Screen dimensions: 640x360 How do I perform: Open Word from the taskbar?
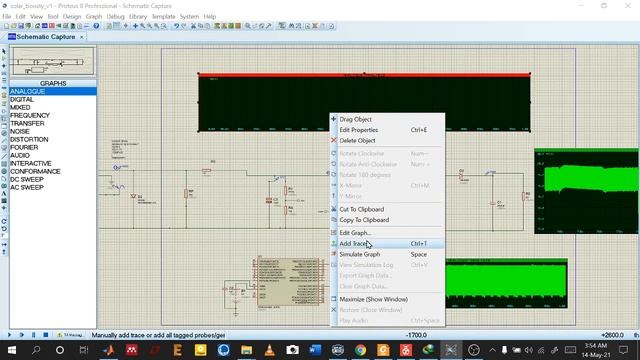click(x=315, y=350)
